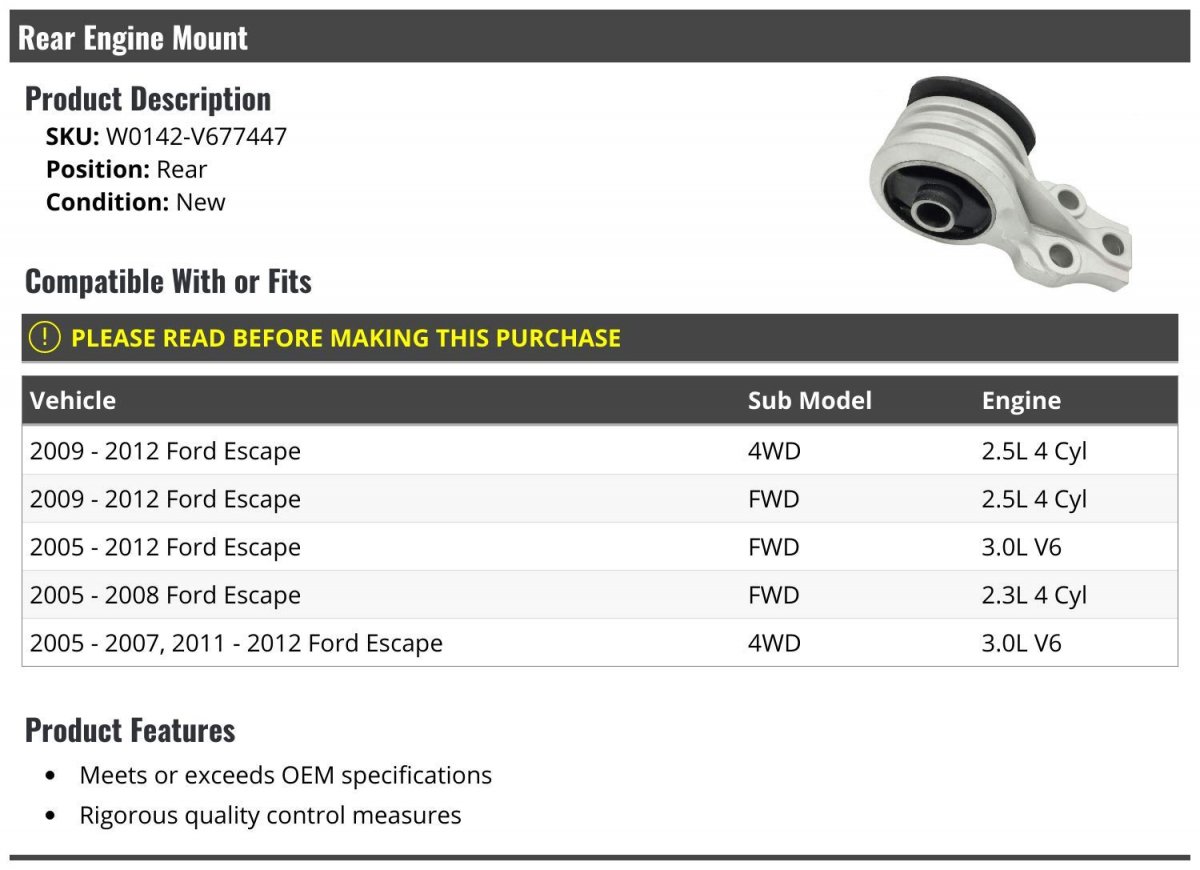Screen dimensions: 1200x870
Task: Click the Rigorous quality control measures bullet
Action: [270, 815]
